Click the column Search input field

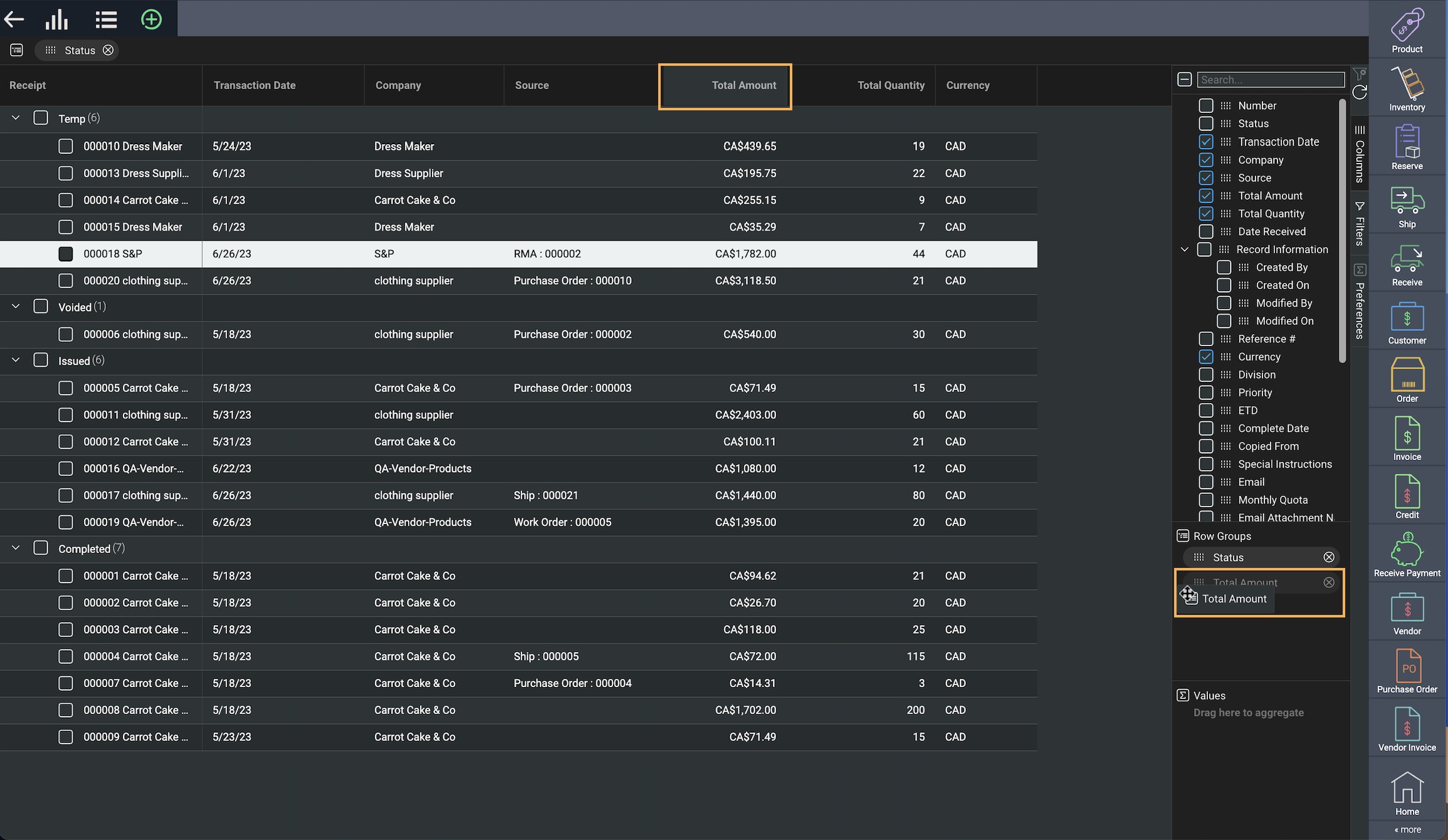(x=1270, y=80)
